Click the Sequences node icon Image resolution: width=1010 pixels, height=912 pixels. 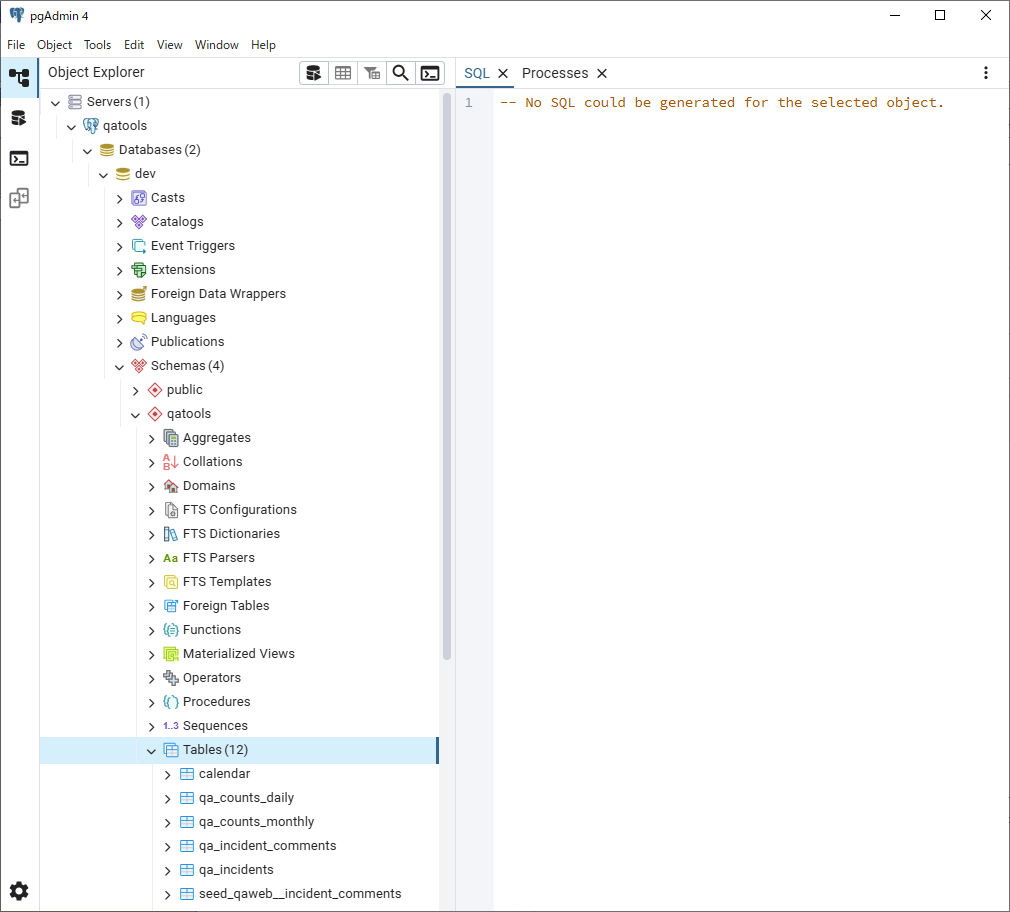tap(171, 726)
